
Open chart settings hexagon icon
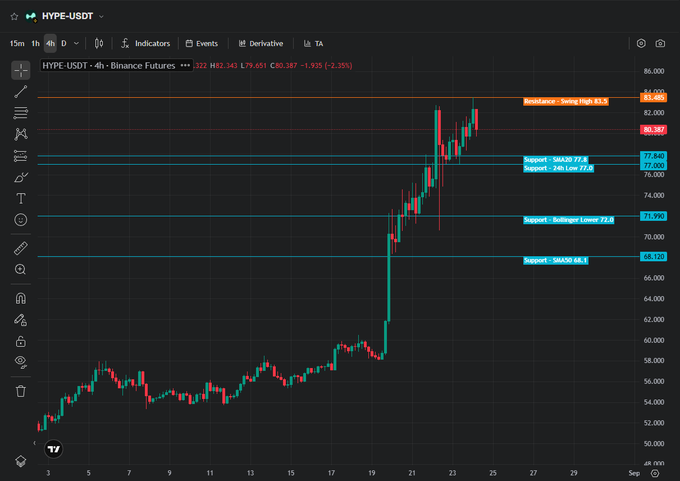pos(641,43)
